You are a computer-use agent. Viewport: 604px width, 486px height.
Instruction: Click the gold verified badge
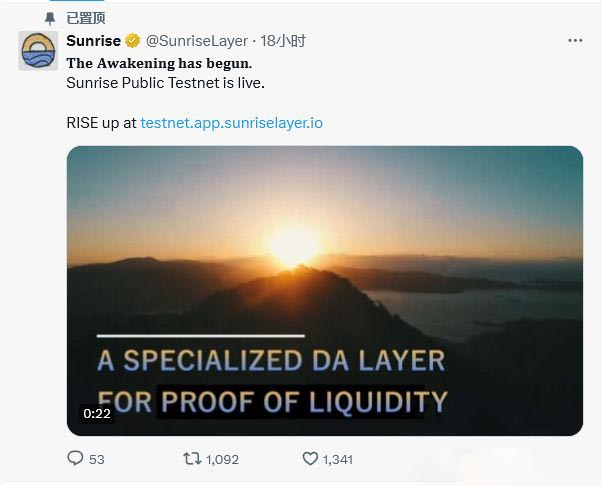coord(133,40)
